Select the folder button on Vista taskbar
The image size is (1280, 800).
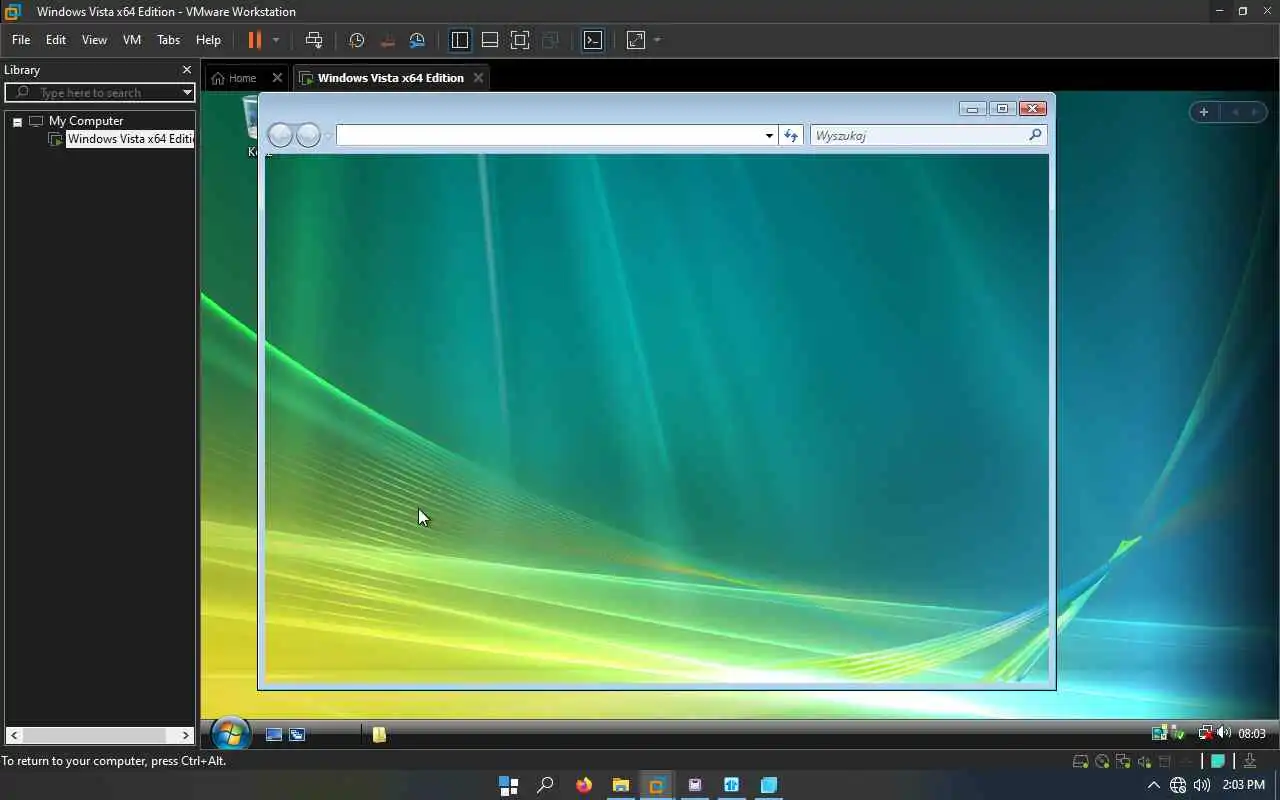click(379, 734)
